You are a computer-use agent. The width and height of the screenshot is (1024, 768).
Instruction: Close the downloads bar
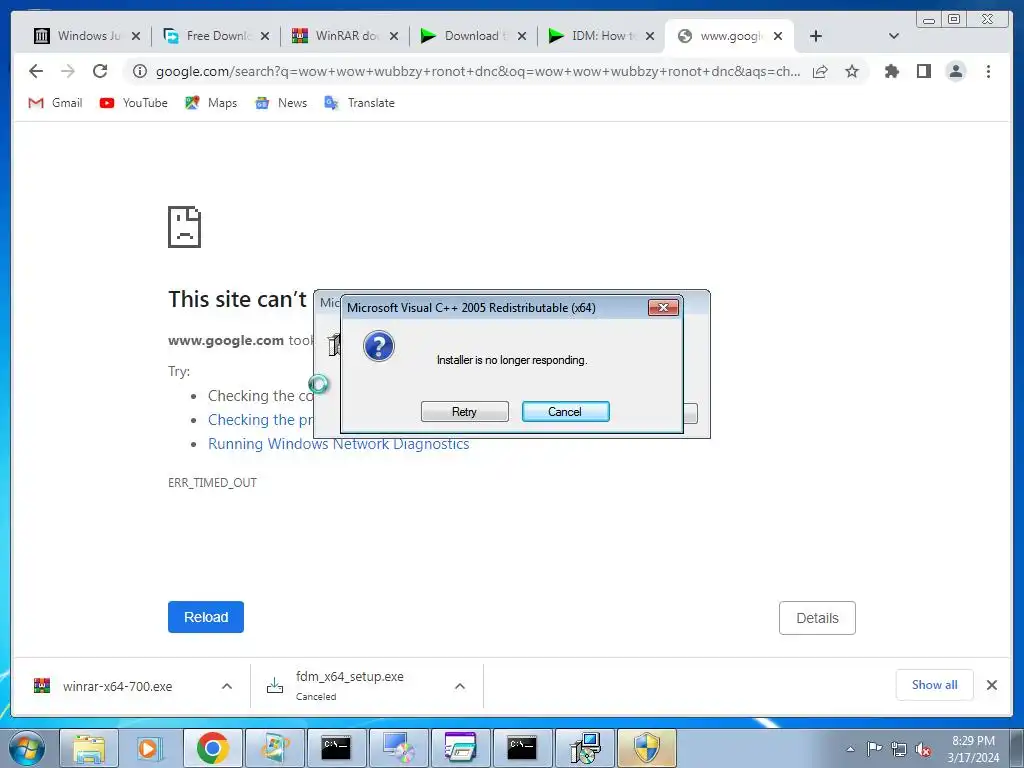991,684
